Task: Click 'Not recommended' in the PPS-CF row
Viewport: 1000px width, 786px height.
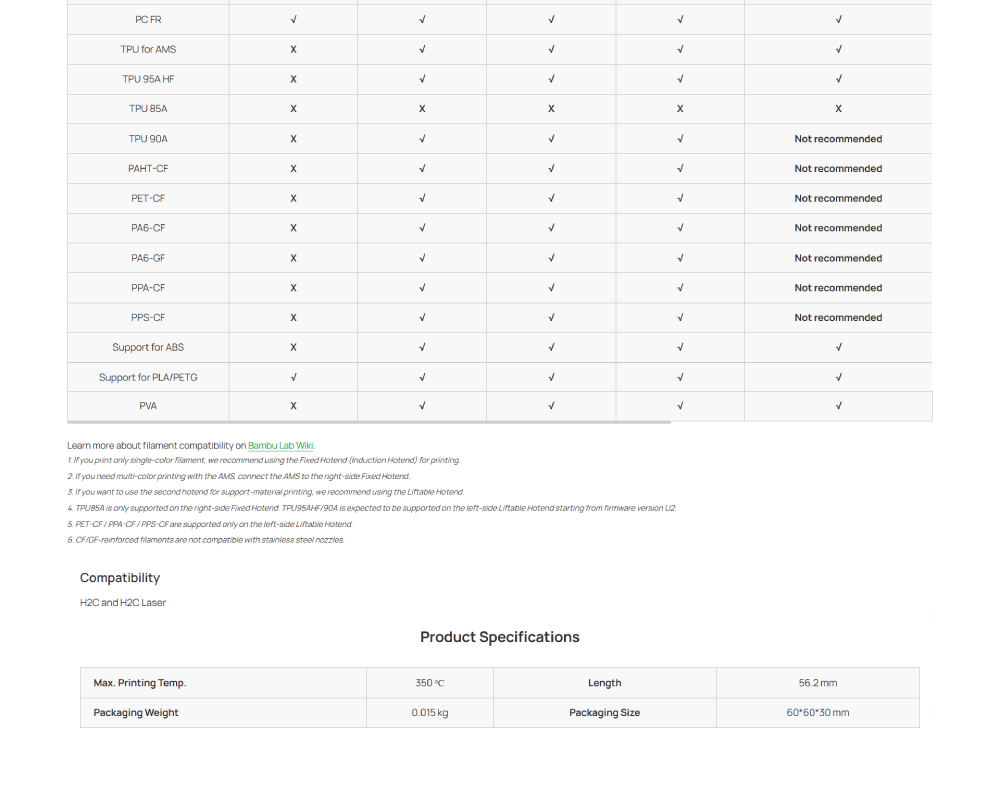Action: pyautogui.click(x=838, y=317)
